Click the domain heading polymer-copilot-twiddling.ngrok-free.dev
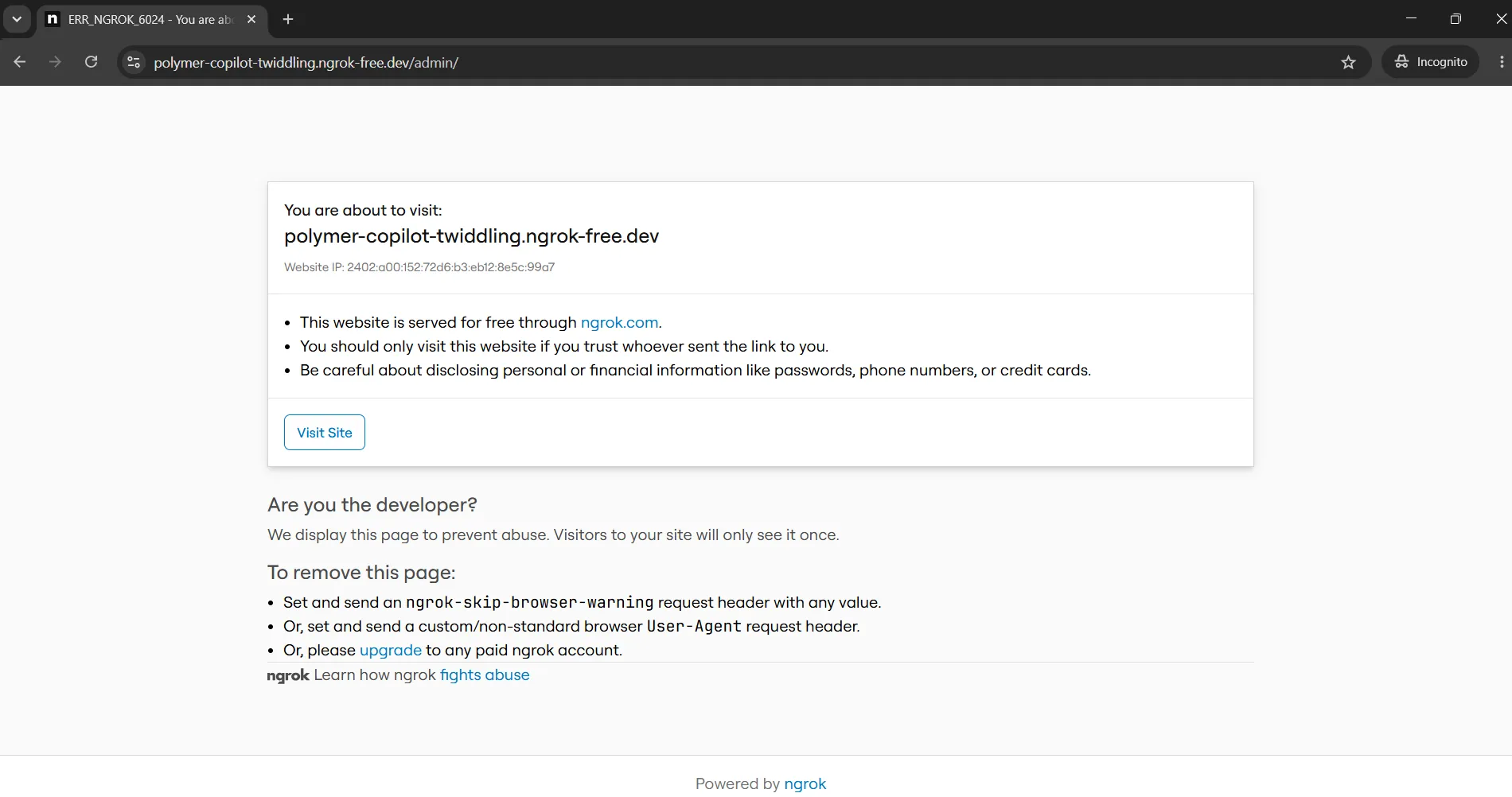This screenshot has width=1512, height=797. (472, 236)
